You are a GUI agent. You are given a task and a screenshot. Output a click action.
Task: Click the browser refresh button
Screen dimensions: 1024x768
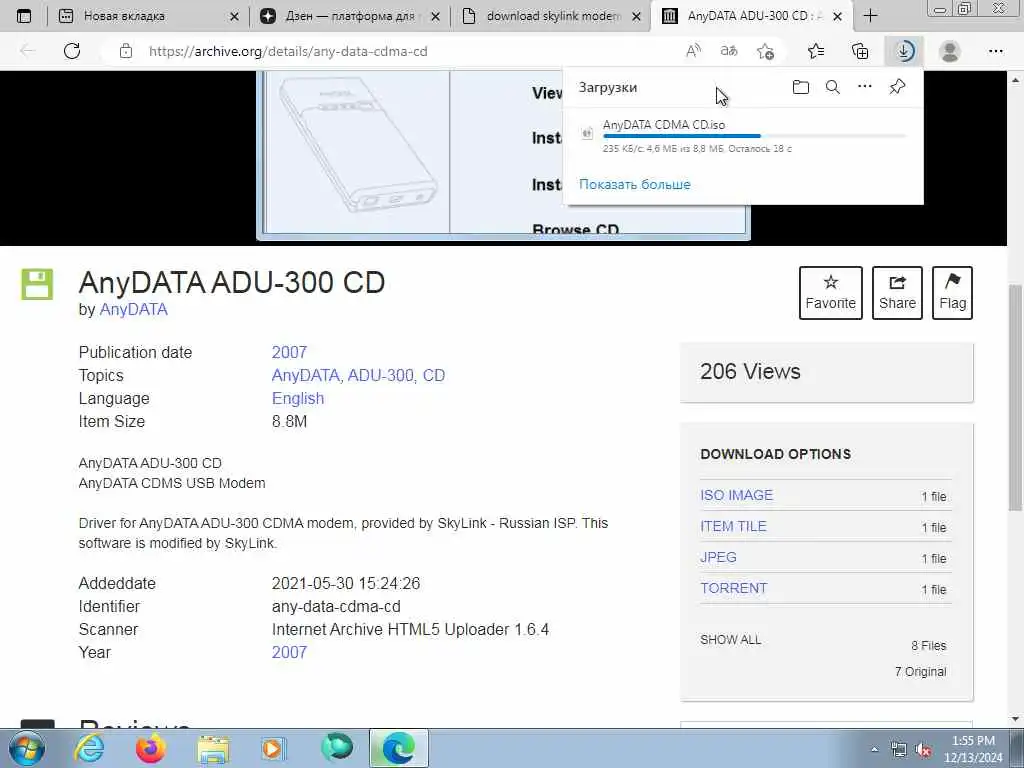(72, 51)
